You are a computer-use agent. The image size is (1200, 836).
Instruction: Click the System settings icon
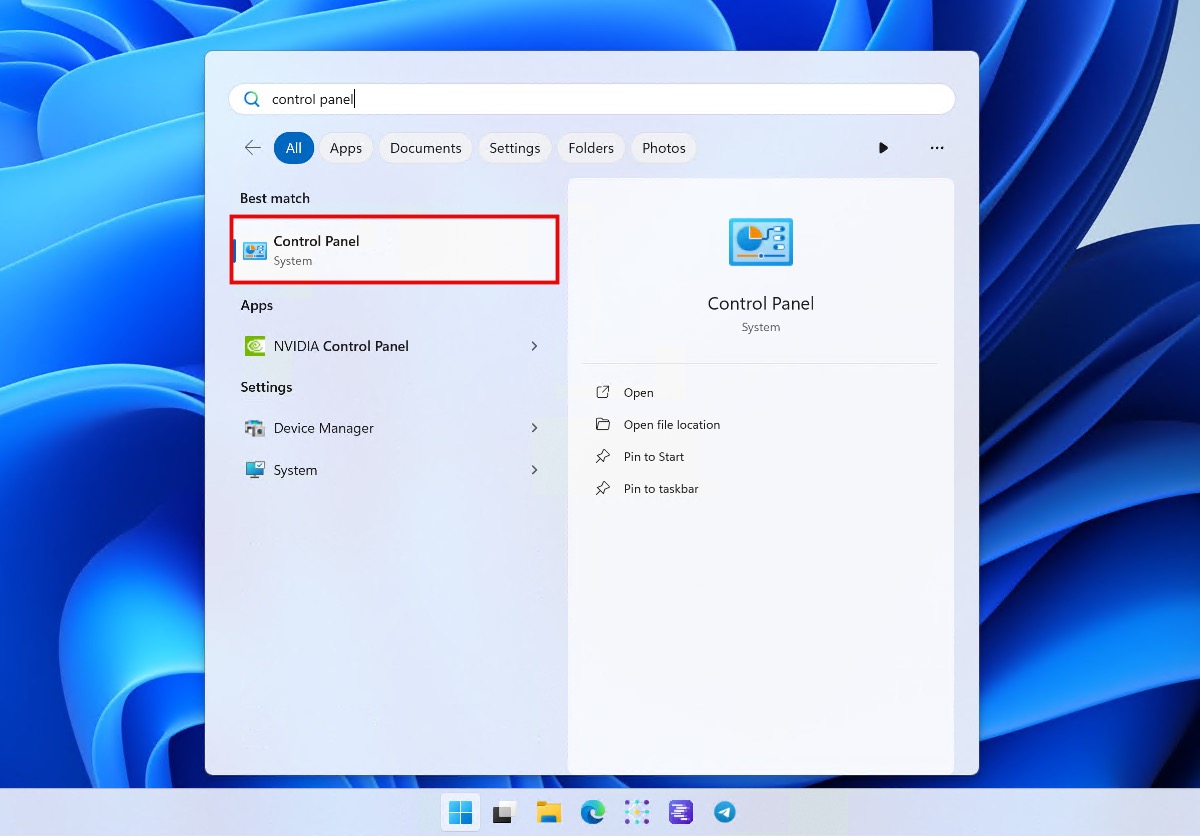[255, 470]
